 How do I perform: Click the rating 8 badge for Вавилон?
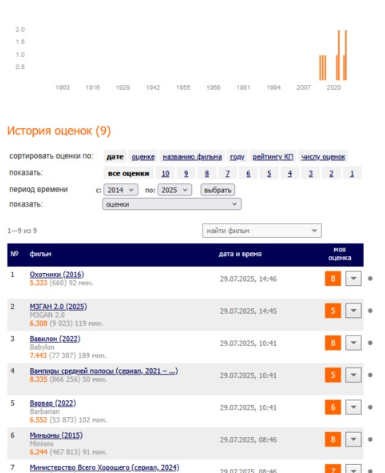coord(333,343)
